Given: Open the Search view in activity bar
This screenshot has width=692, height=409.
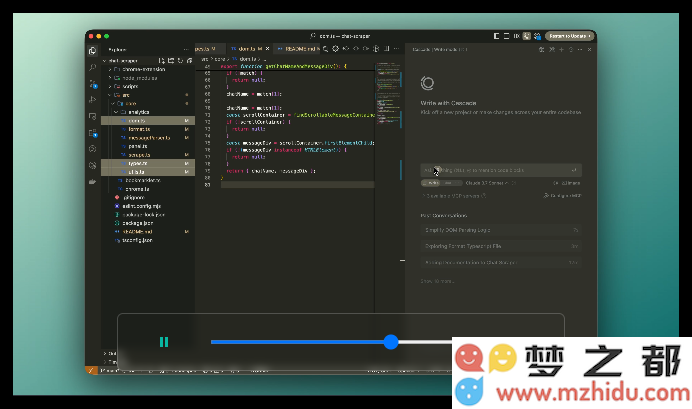Looking at the screenshot, I should coord(93,68).
